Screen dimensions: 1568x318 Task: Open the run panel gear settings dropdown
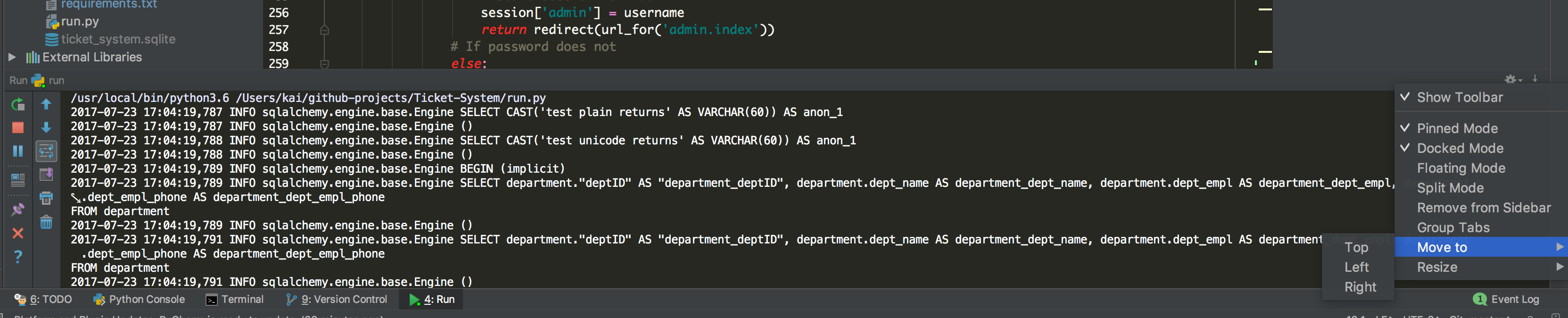(1513, 79)
